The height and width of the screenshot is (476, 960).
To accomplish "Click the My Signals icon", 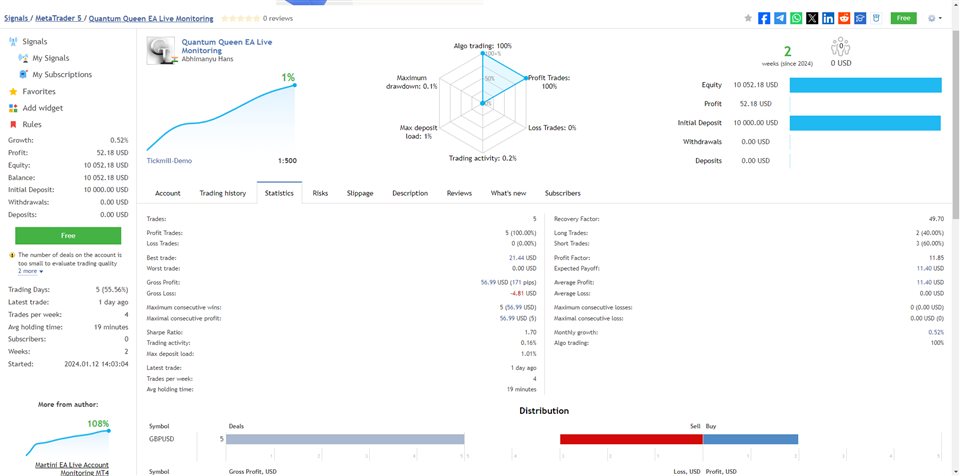I will click(x=23, y=58).
